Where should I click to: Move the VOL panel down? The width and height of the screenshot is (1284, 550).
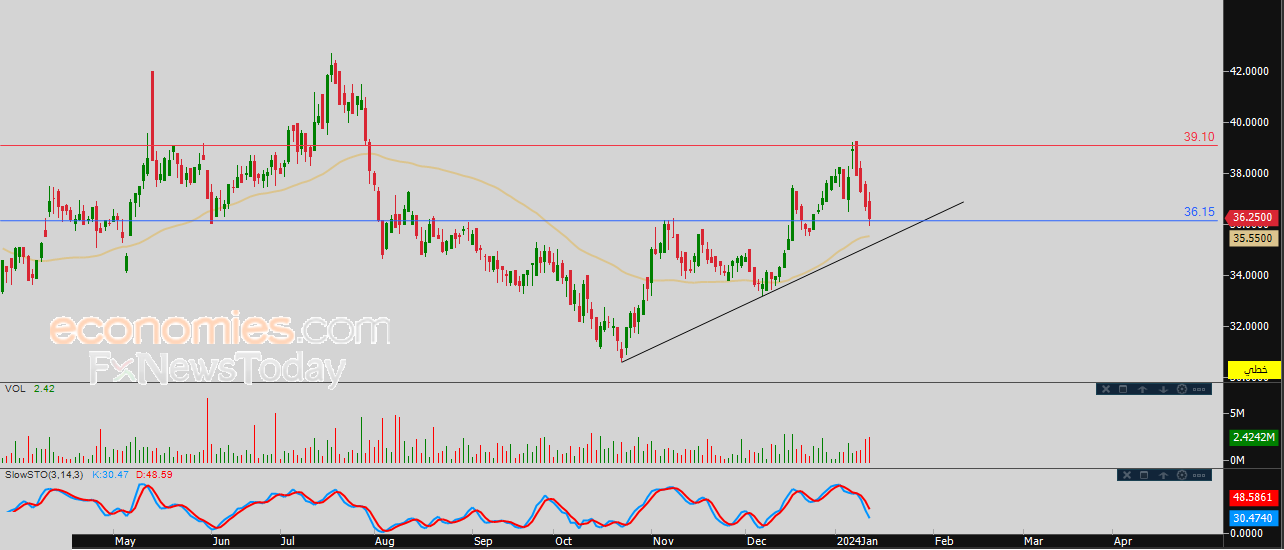click(1163, 389)
